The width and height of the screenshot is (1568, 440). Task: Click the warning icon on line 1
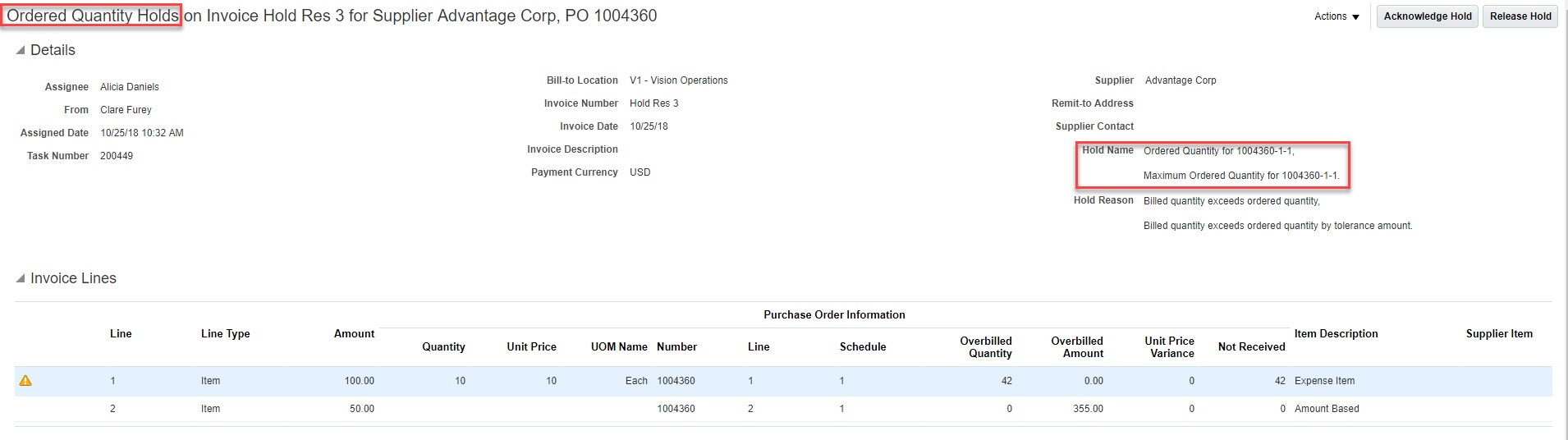coord(25,381)
